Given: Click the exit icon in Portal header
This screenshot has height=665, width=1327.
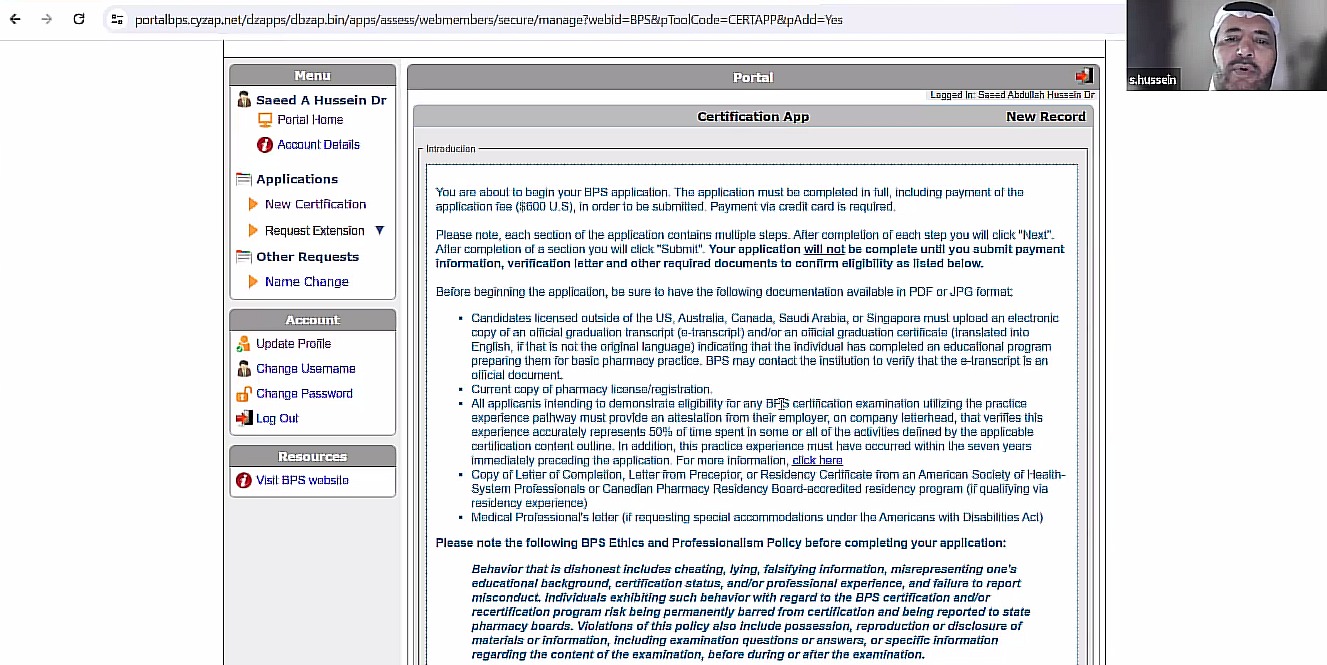Looking at the screenshot, I should click(1084, 76).
